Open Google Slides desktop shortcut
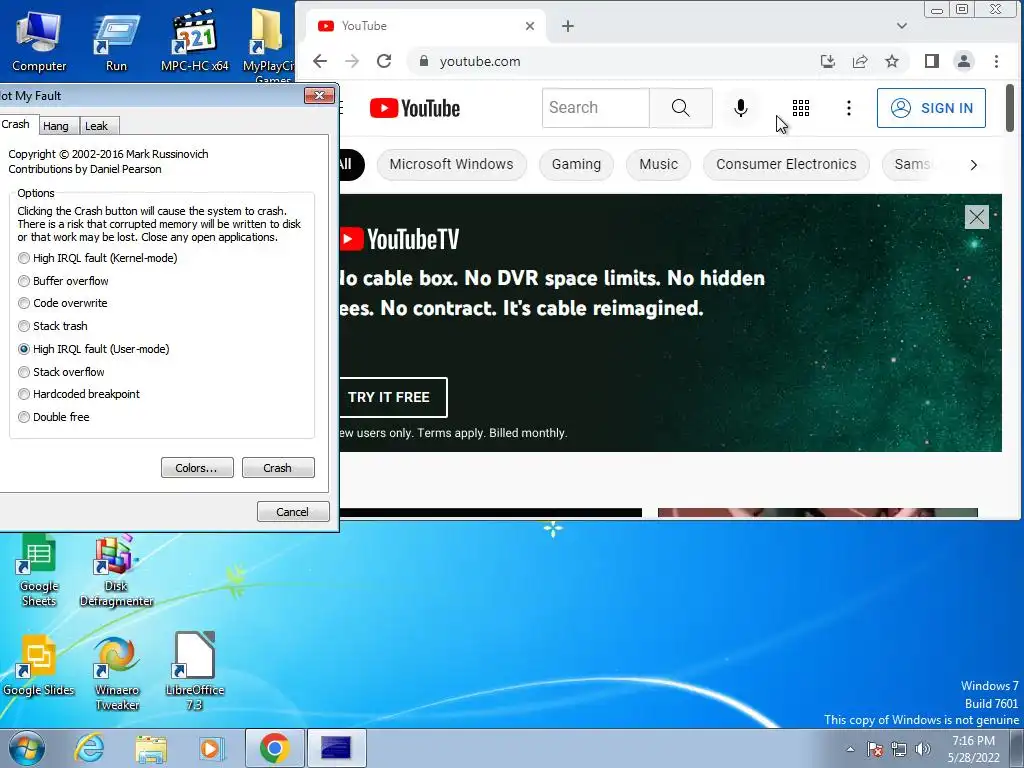Screen dimensions: 1024x768 [39, 666]
